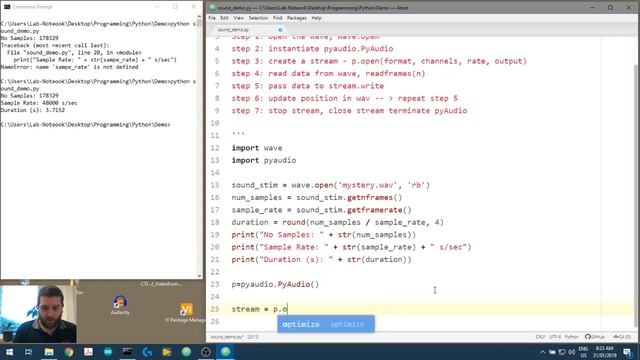
Task: Open Atom's Edit menu
Action: 224,18
